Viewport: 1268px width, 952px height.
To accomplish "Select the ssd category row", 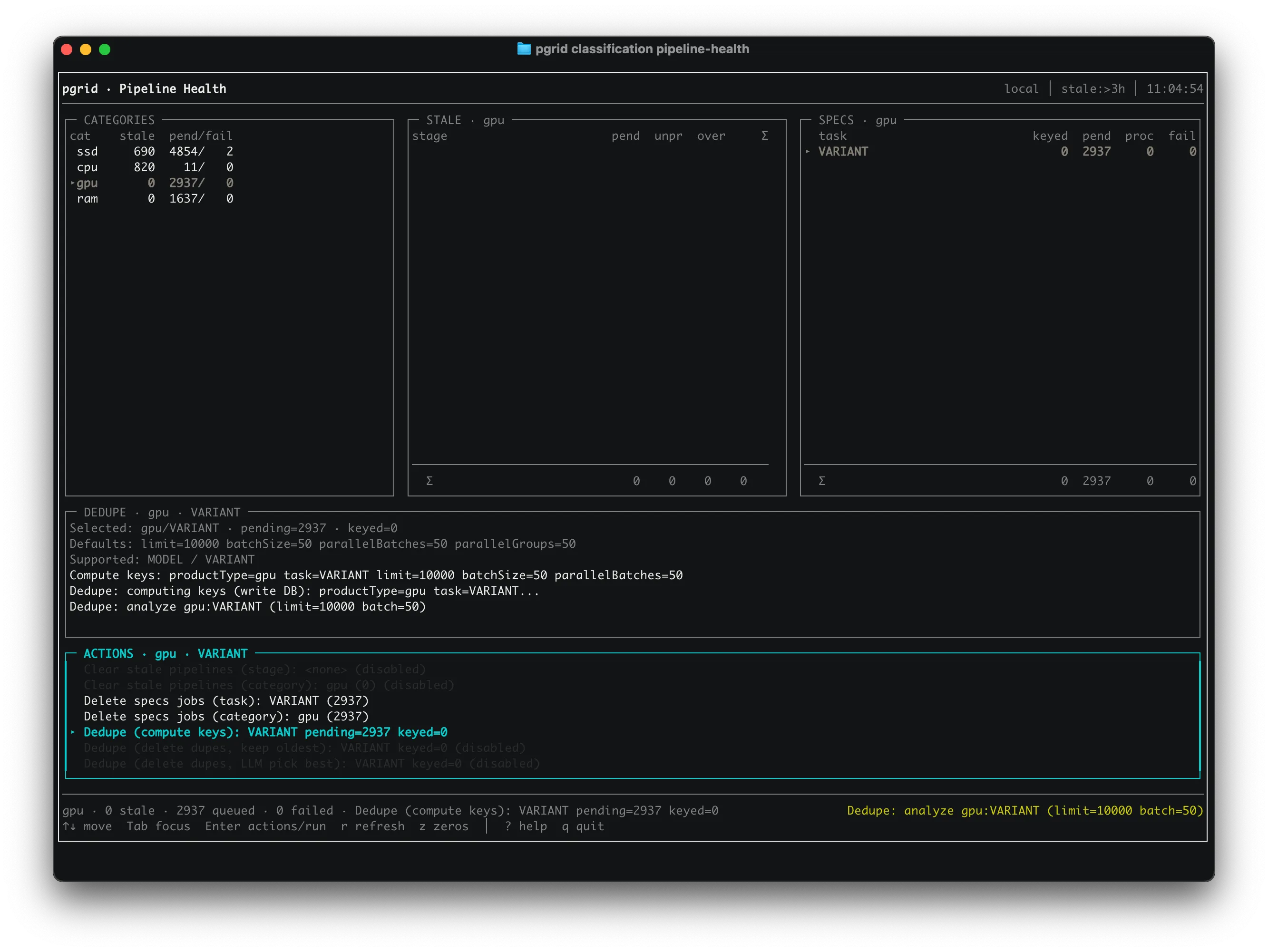I will tap(87, 151).
